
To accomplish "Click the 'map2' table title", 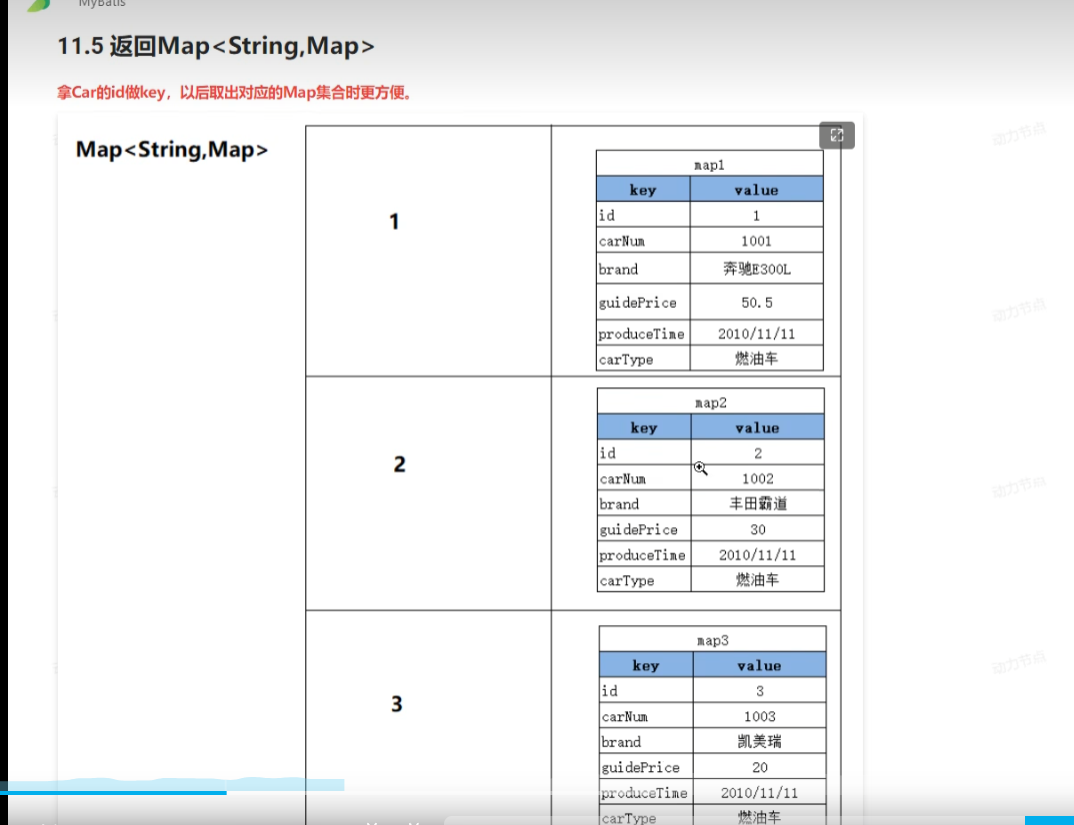I will (710, 403).
